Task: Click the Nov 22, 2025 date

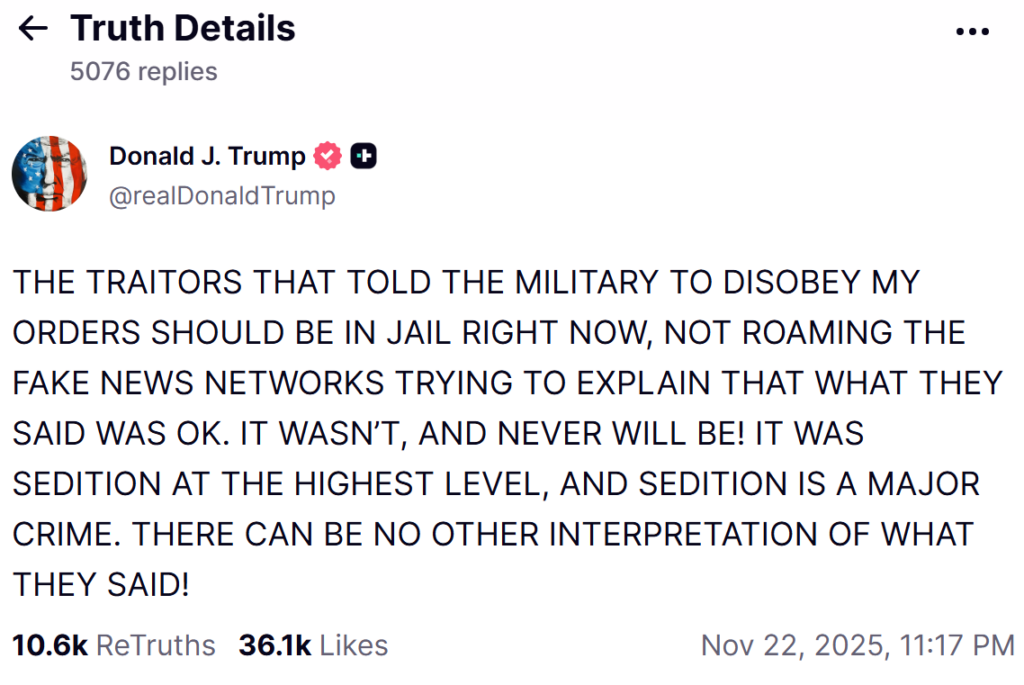Action: (793, 645)
